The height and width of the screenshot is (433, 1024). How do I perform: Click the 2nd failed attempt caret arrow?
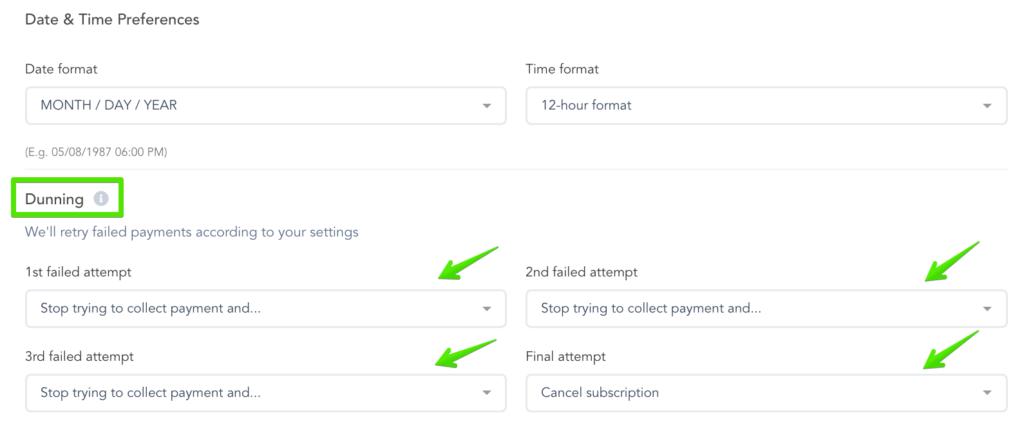point(987,309)
